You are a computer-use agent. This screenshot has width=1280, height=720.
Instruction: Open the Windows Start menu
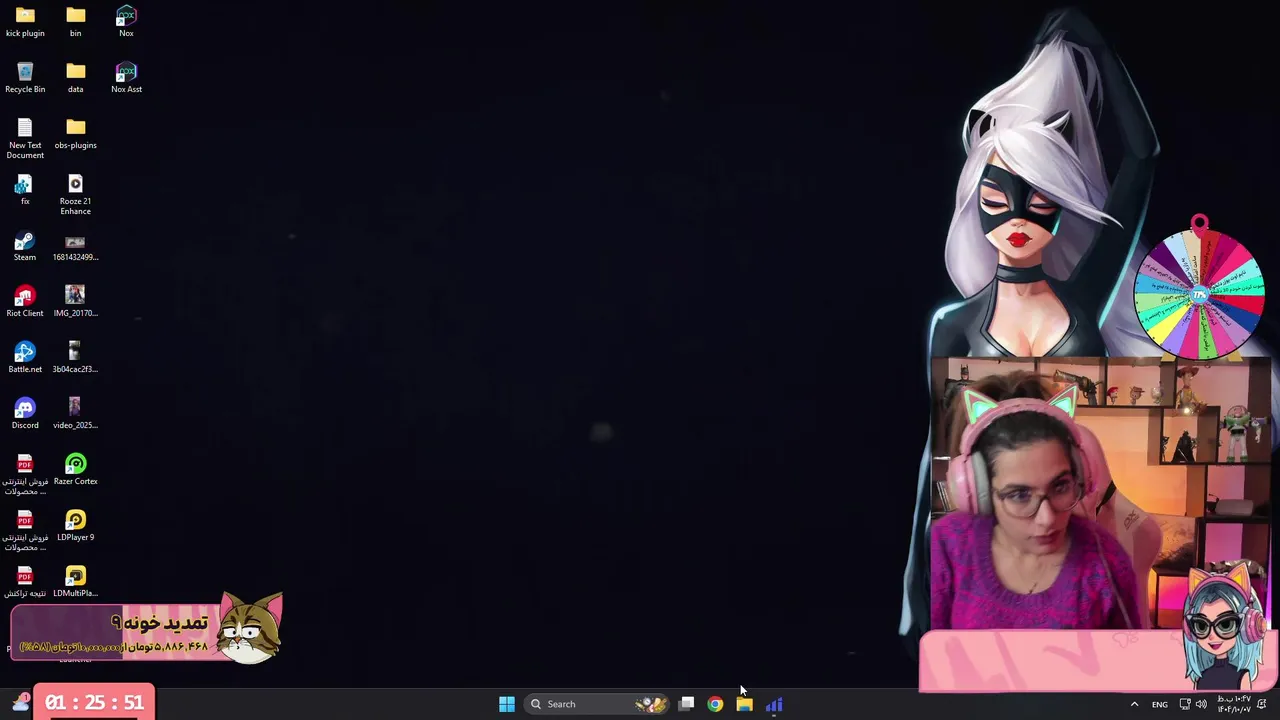coord(507,704)
